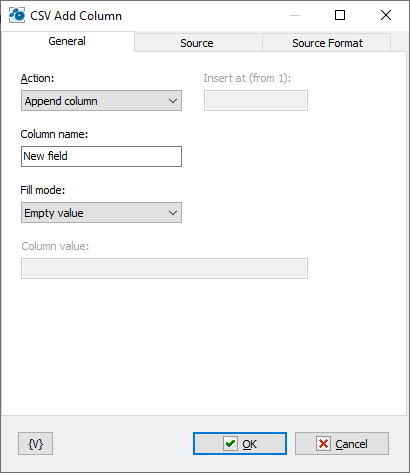Minimize the dialog window
Screen dimensions: 410x473
pos(295,15)
